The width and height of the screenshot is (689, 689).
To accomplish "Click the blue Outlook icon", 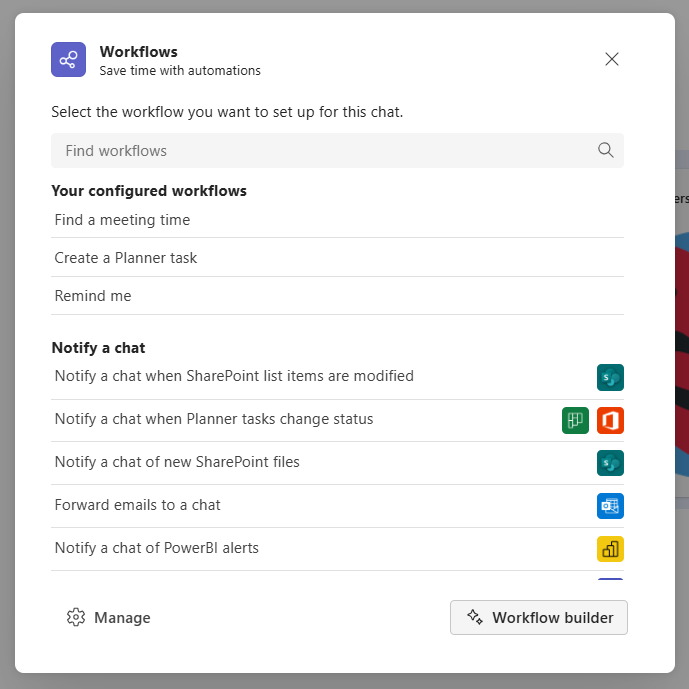I will [x=610, y=506].
